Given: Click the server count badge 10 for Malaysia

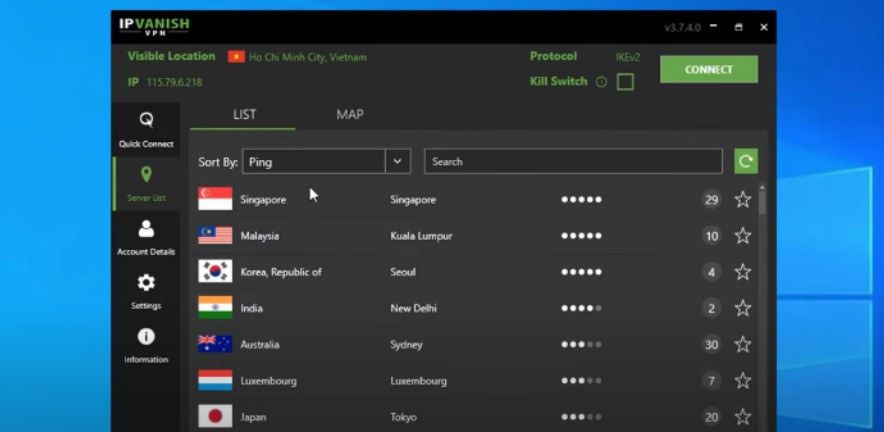Looking at the screenshot, I should tap(711, 236).
